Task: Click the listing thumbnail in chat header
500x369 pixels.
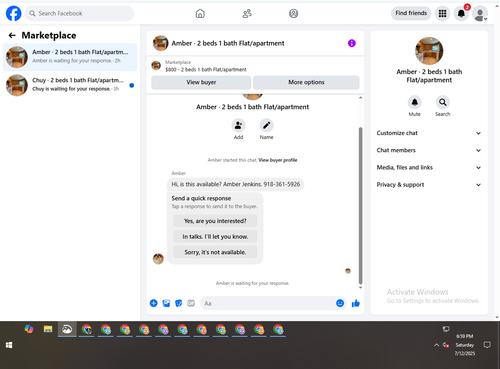Action: pos(160,43)
